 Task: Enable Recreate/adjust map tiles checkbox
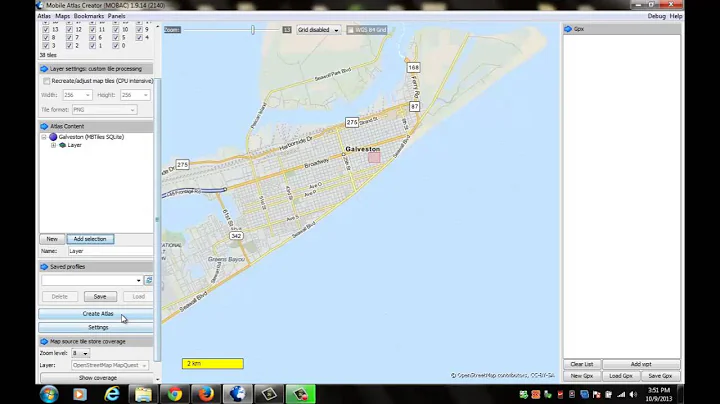46,81
